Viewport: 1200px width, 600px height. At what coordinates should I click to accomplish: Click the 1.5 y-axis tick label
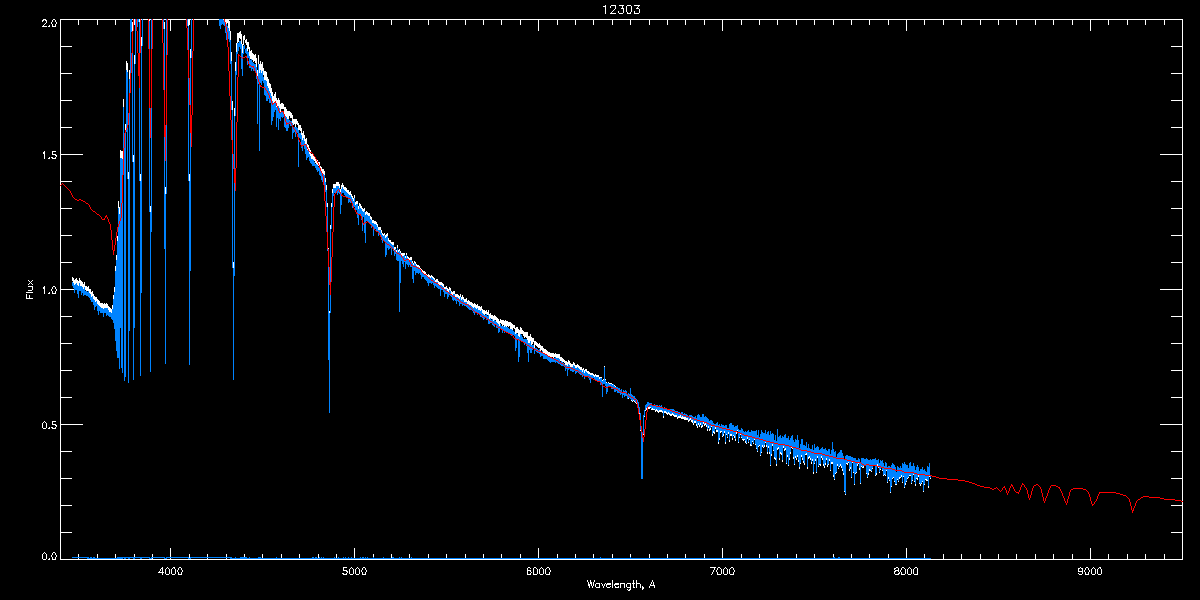pos(48,156)
